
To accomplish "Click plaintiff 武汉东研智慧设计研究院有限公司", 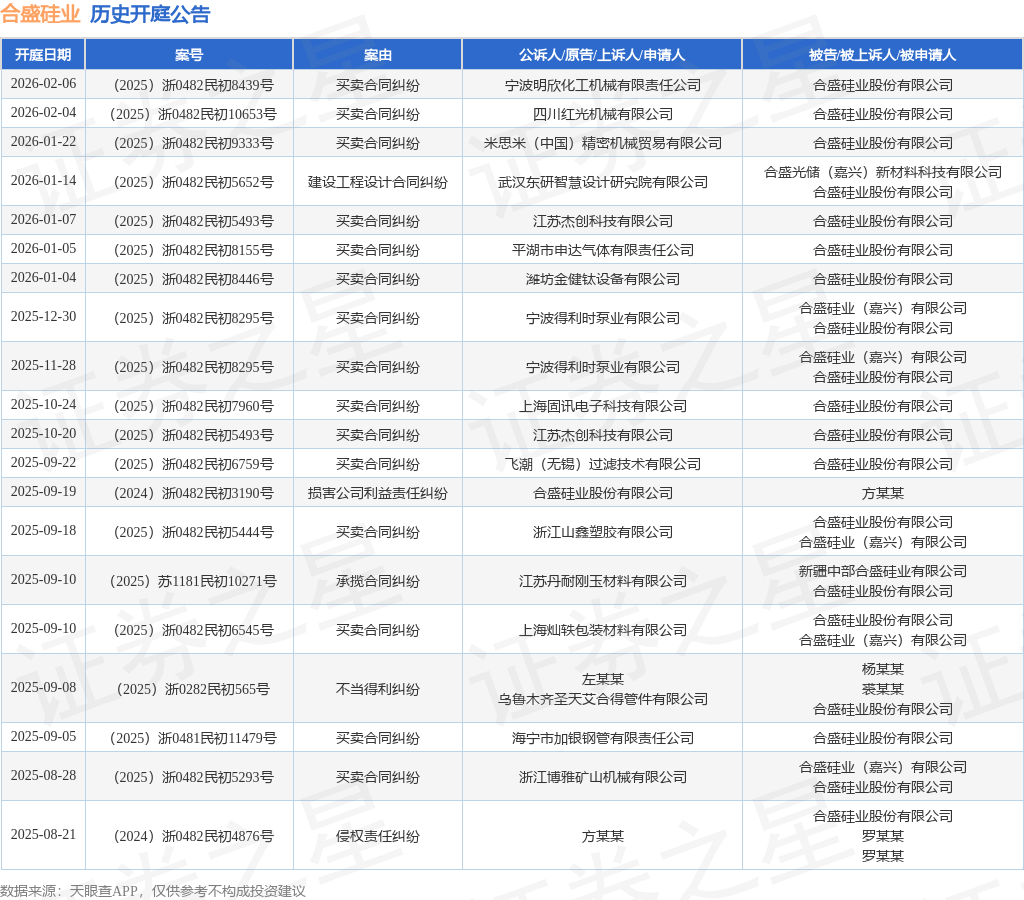I will tap(603, 182).
